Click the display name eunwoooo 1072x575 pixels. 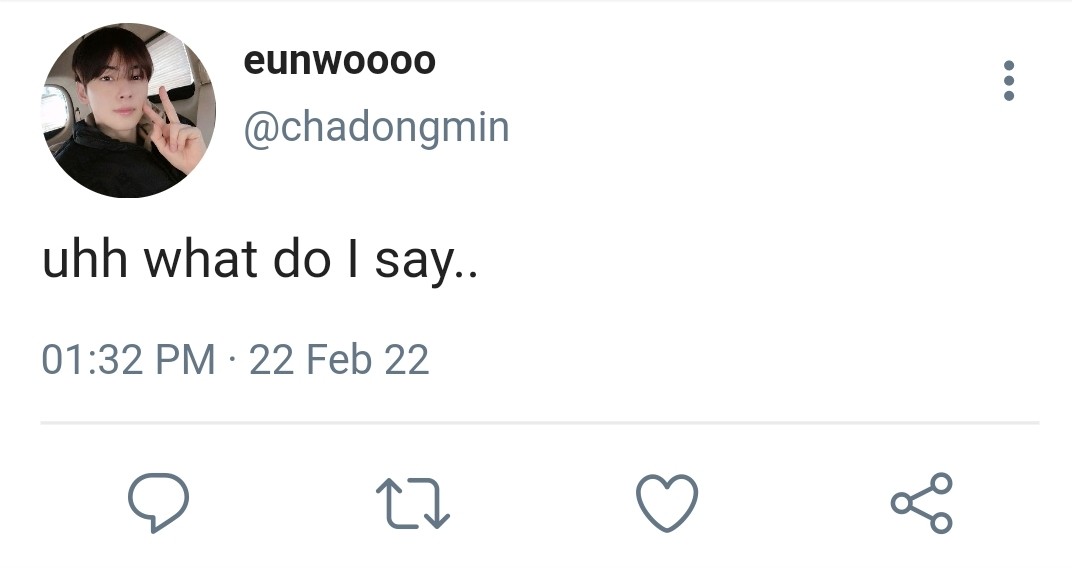(339, 62)
